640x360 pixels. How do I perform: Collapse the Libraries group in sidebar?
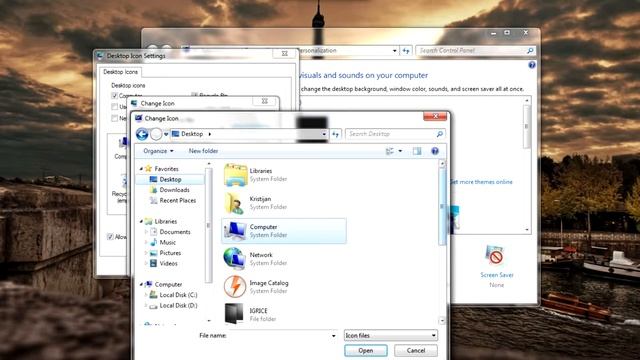(141, 221)
